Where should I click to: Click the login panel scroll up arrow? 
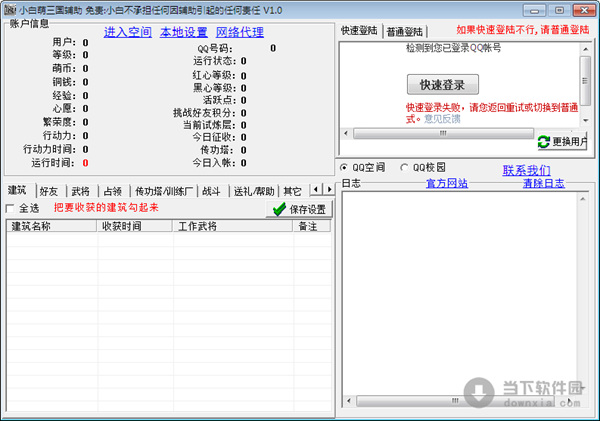point(585,49)
